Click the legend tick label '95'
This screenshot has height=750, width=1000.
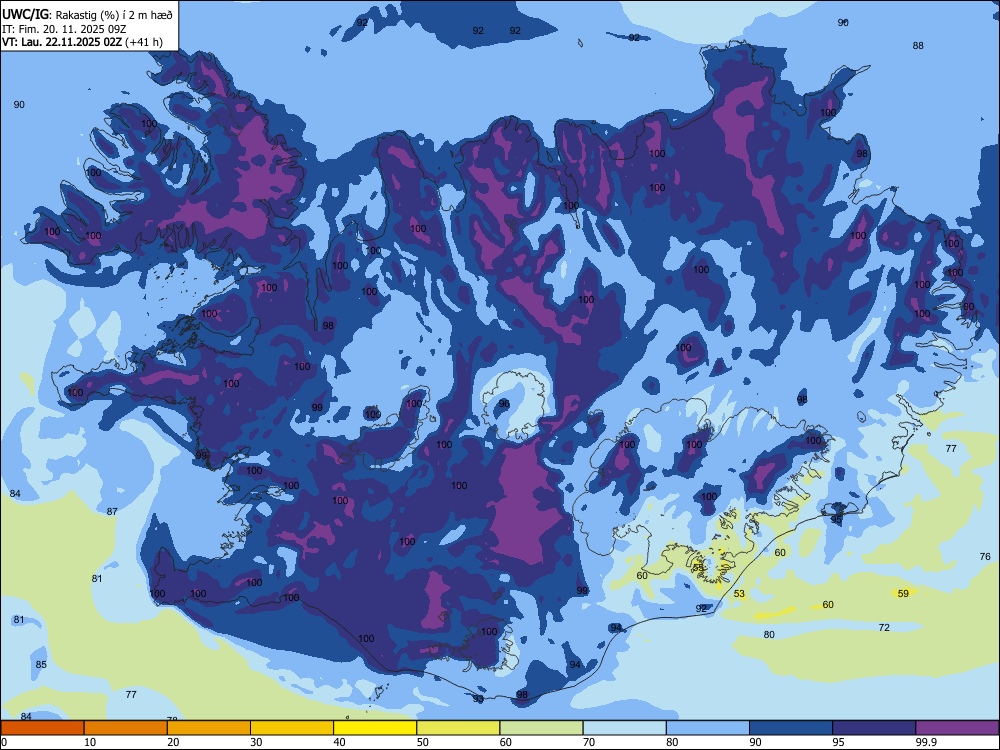838,742
